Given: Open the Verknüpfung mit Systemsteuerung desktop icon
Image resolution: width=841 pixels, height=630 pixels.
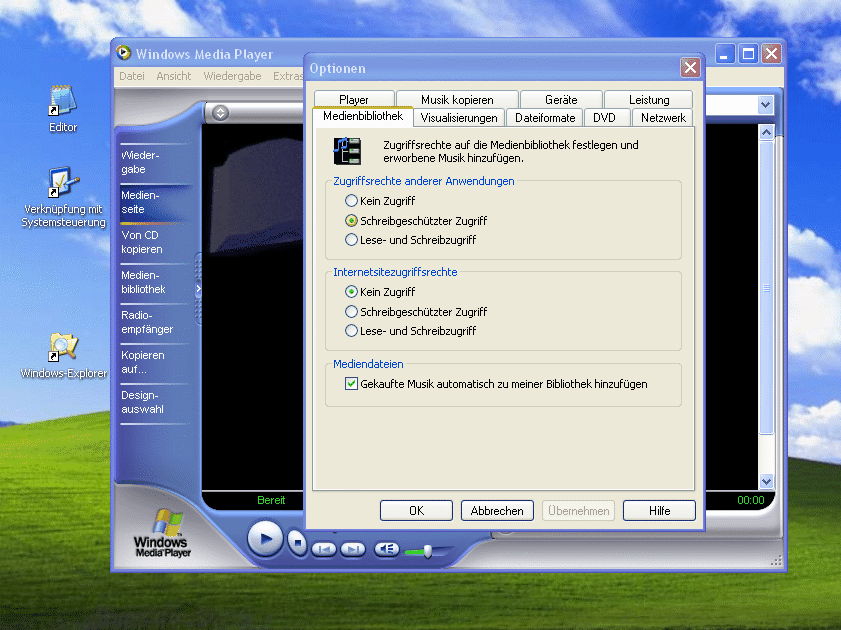Looking at the screenshot, I should coord(63,197).
